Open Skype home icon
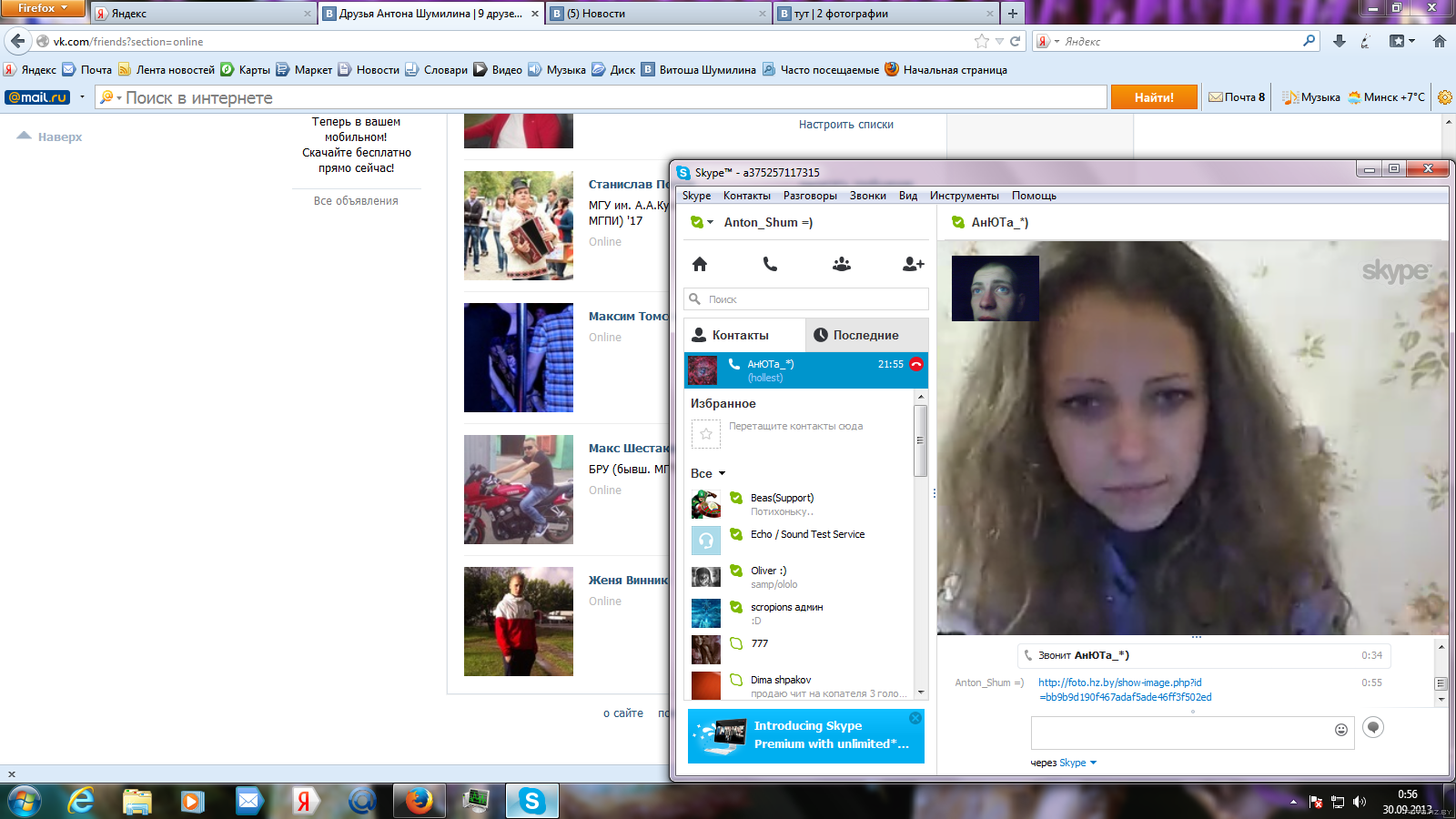1456x819 pixels. 700,264
